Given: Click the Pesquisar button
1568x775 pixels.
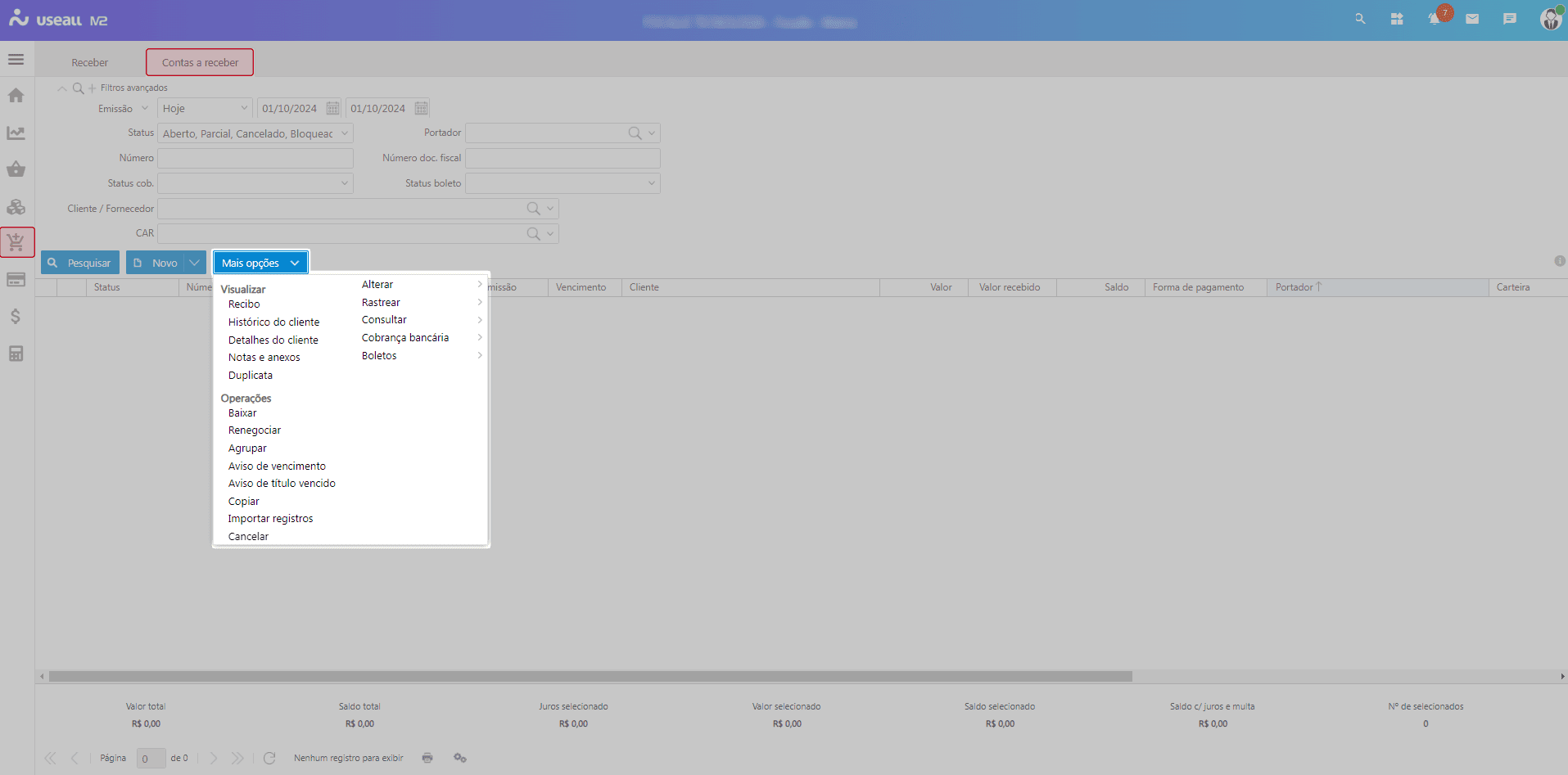Looking at the screenshot, I should coord(80,263).
